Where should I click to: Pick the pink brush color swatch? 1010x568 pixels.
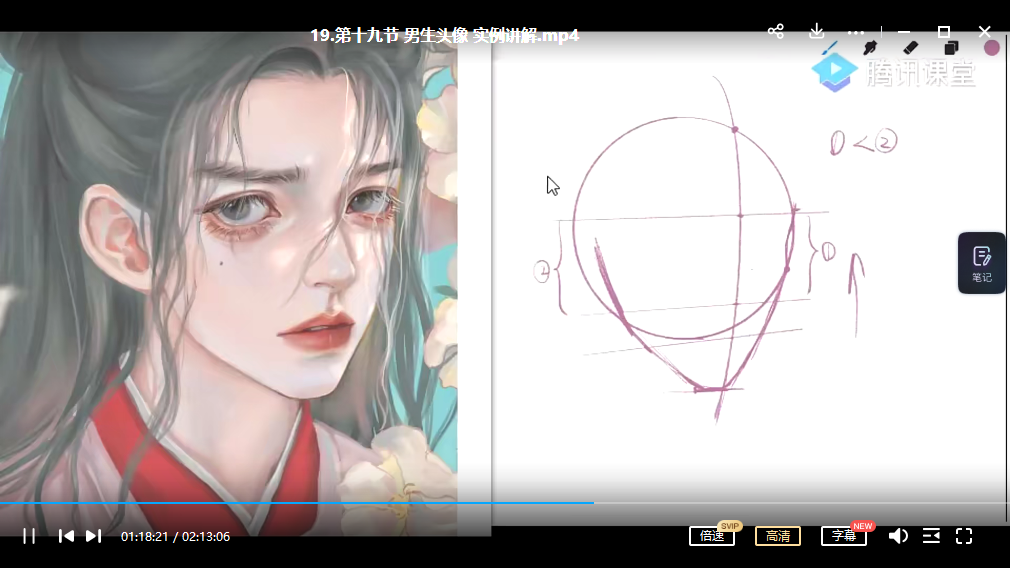(992, 48)
